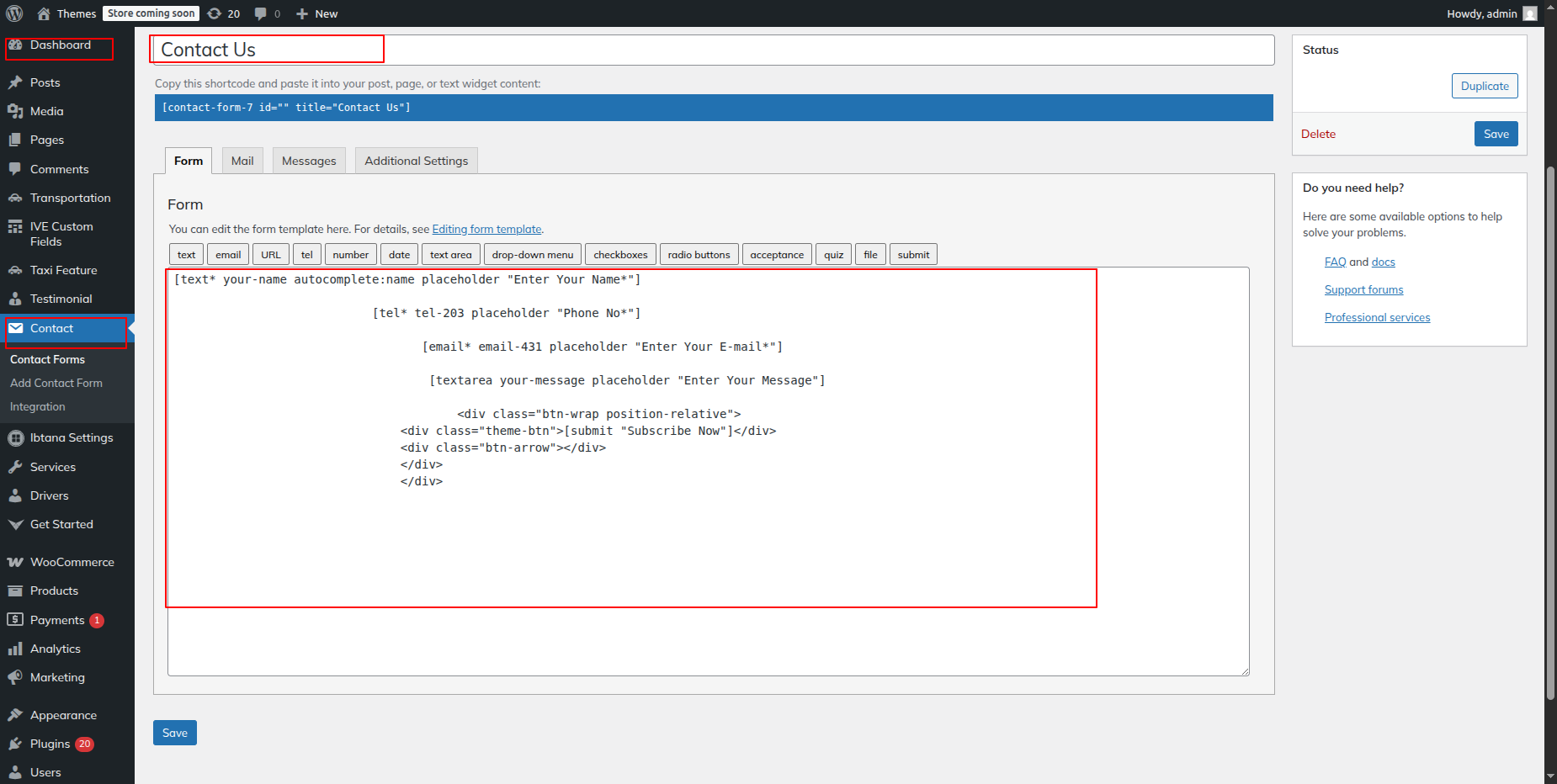Open the Media library sidebar icon
This screenshot has width=1557, height=784.
[x=15, y=111]
